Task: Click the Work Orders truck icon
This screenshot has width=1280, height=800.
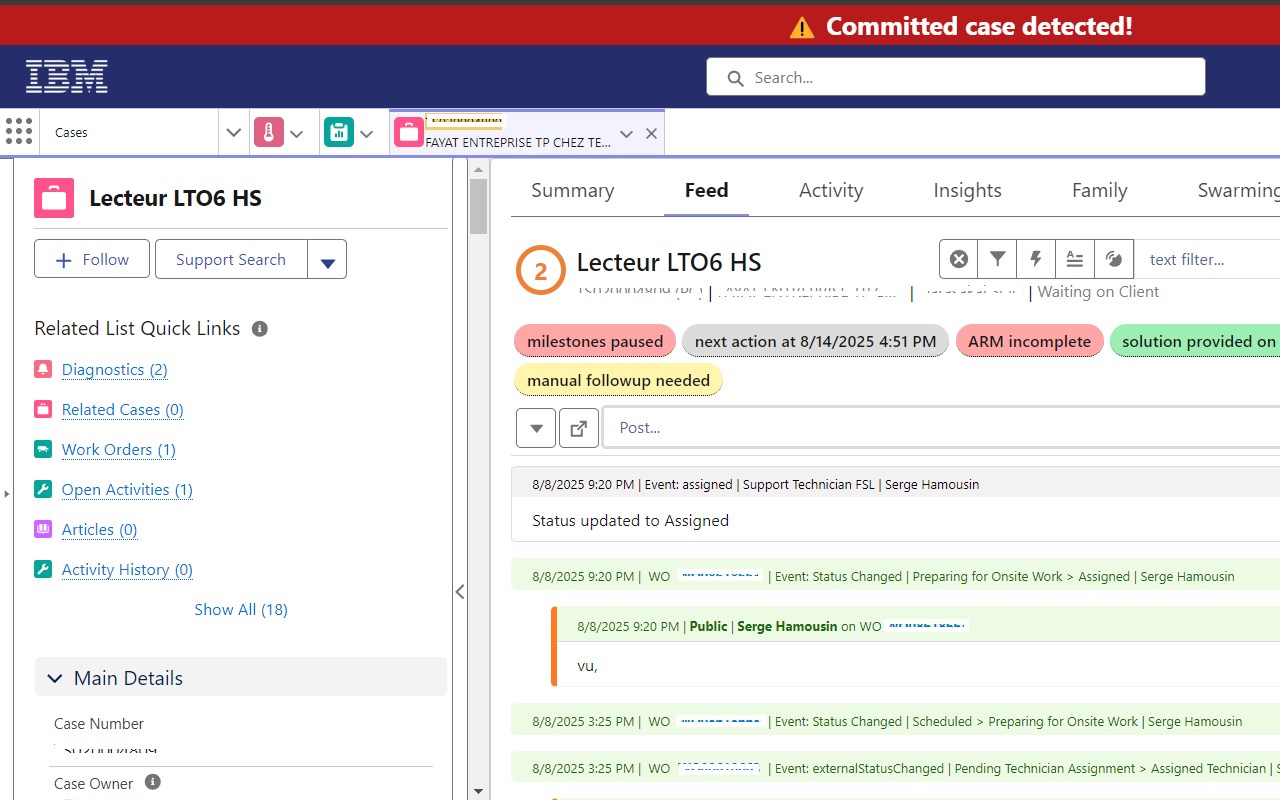Action: click(43, 449)
